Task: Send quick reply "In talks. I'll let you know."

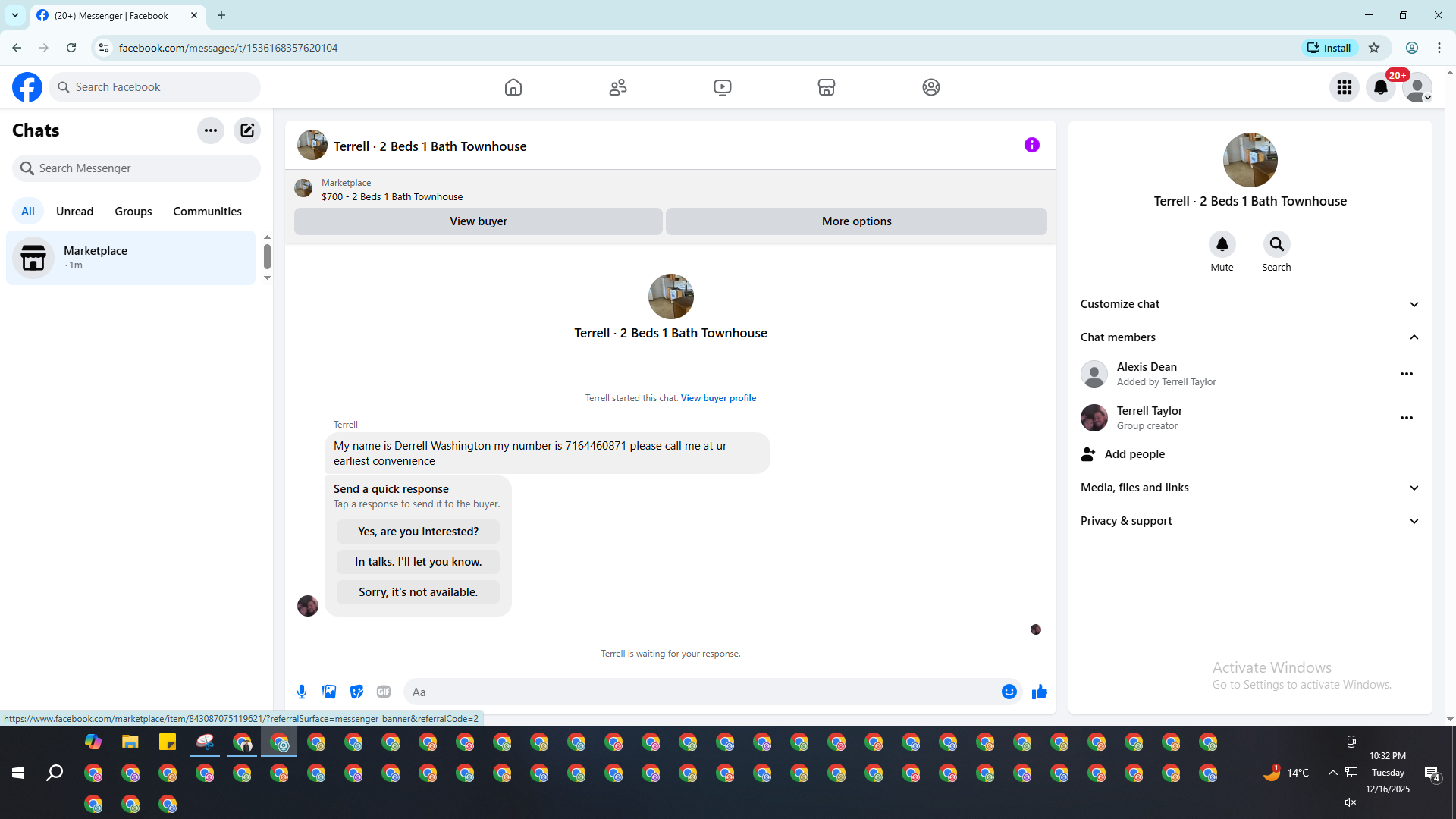Action: pos(419,562)
